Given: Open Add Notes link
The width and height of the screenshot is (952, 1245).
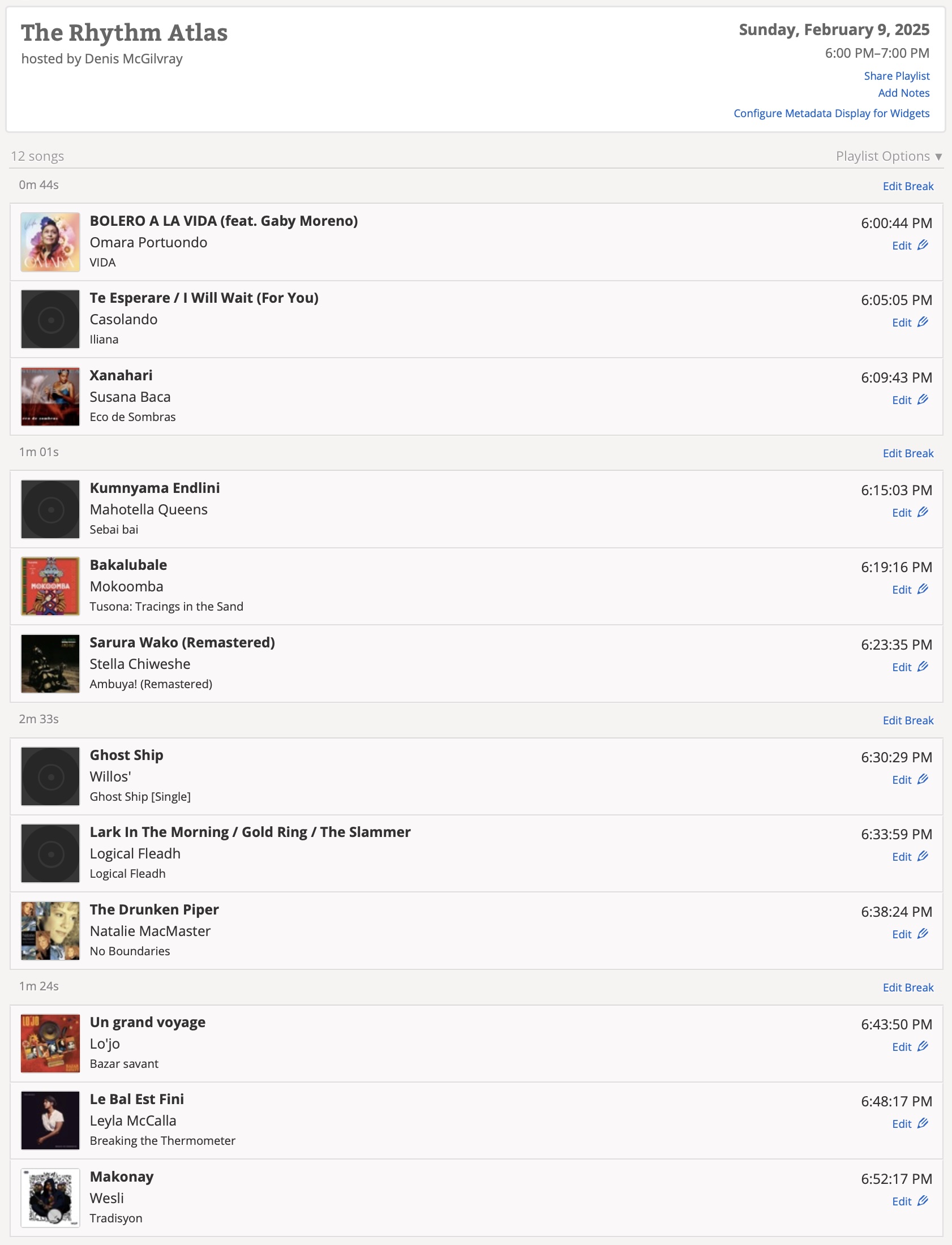Looking at the screenshot, I should (903, 93).
